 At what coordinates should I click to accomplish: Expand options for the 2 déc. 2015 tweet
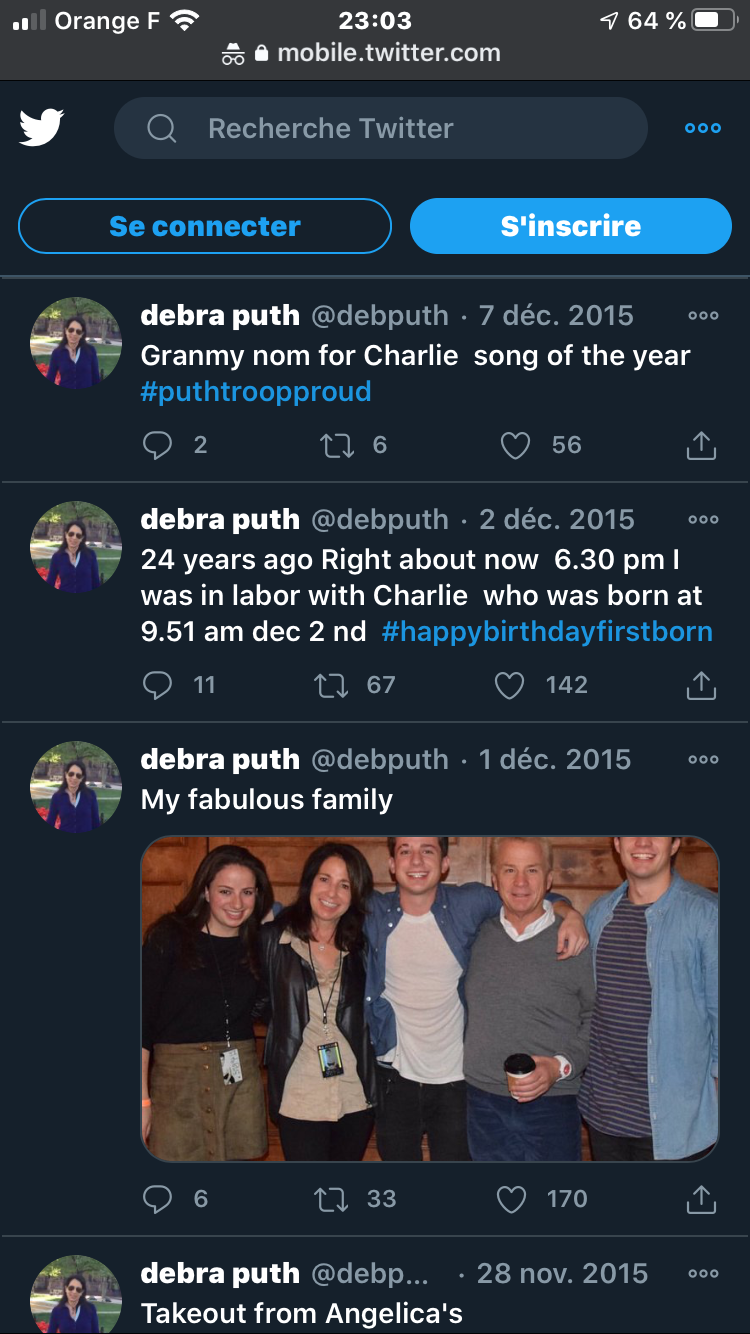pyautogui.click(x=703, y=520)
